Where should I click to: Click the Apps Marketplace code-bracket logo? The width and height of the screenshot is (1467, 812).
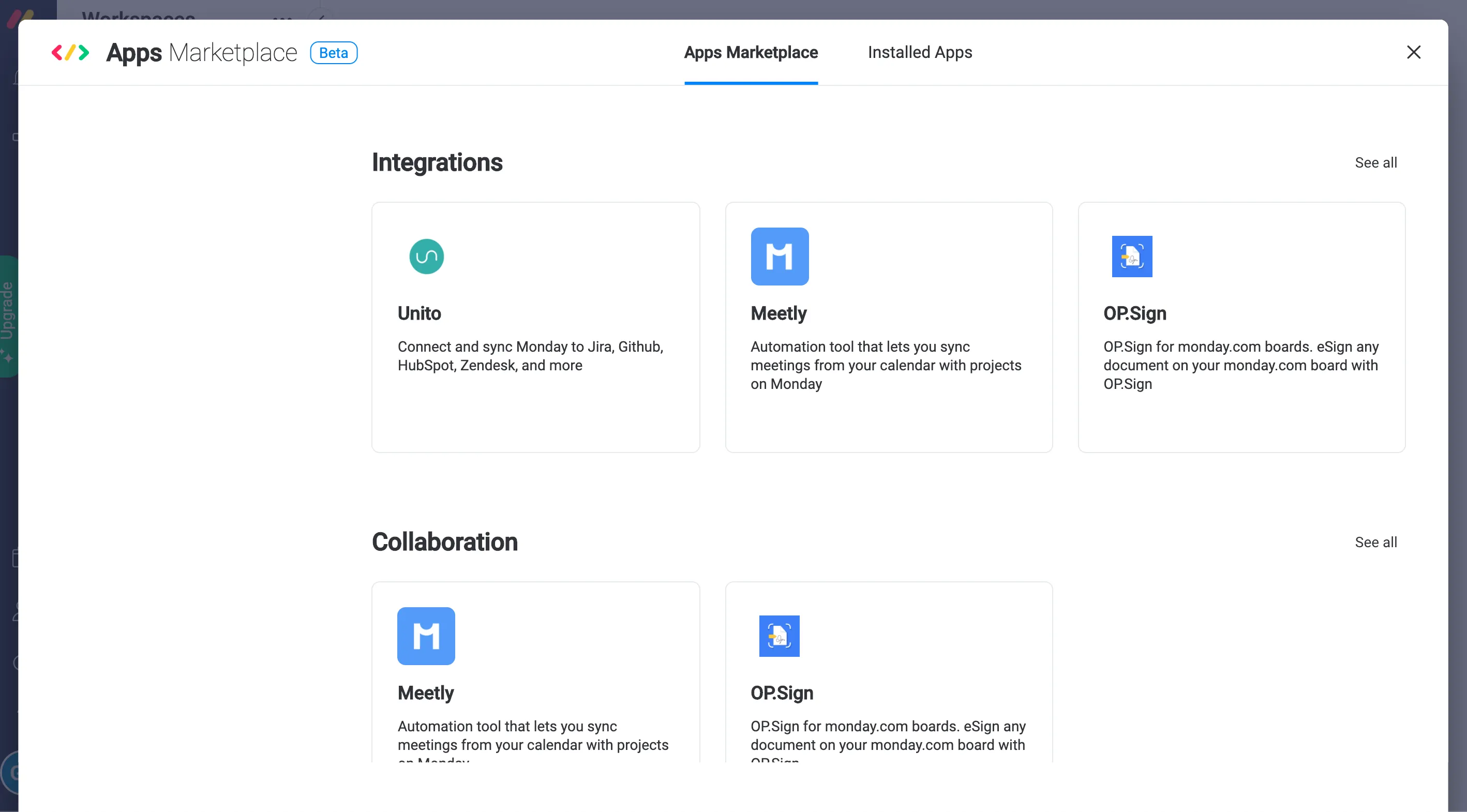[x=70, y=52]
